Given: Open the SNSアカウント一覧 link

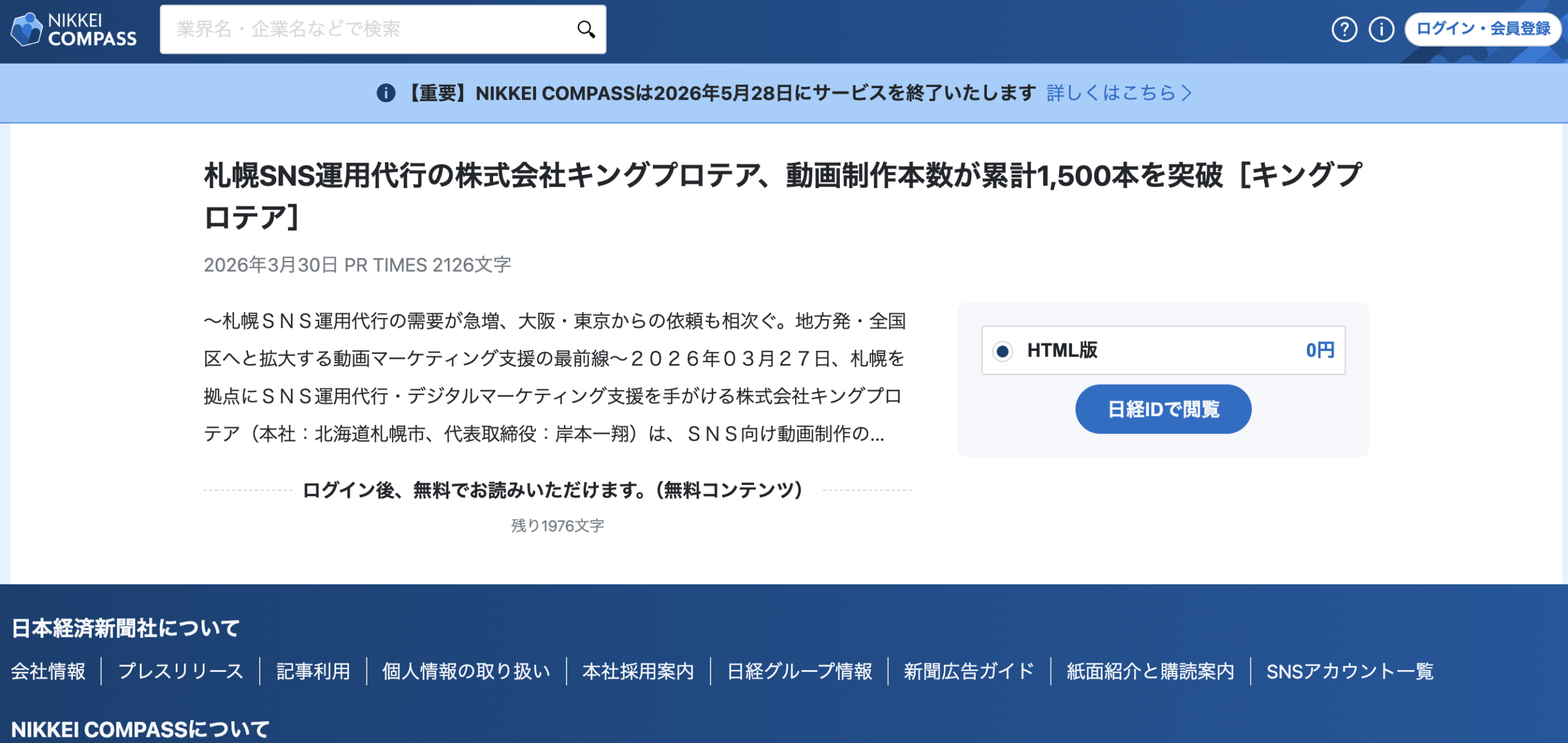Looking at the screenshot, I should 1350,671.
